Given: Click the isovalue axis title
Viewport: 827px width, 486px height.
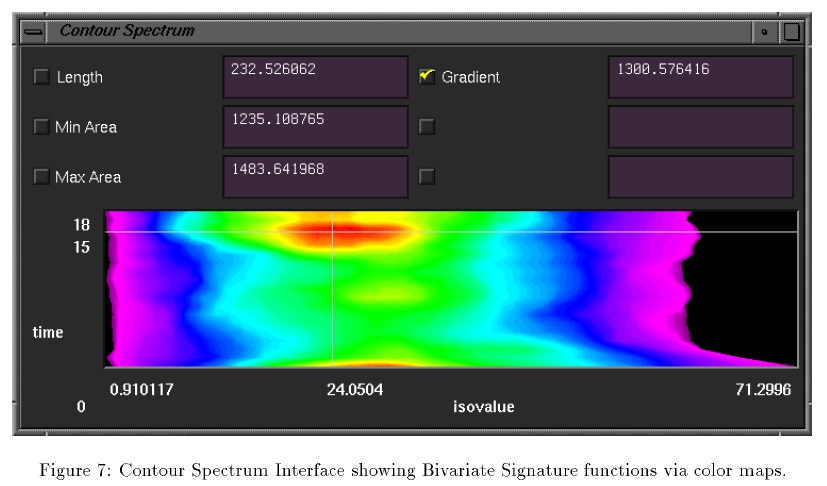Looking at the screenshot, I should click(x=484, y=406).
